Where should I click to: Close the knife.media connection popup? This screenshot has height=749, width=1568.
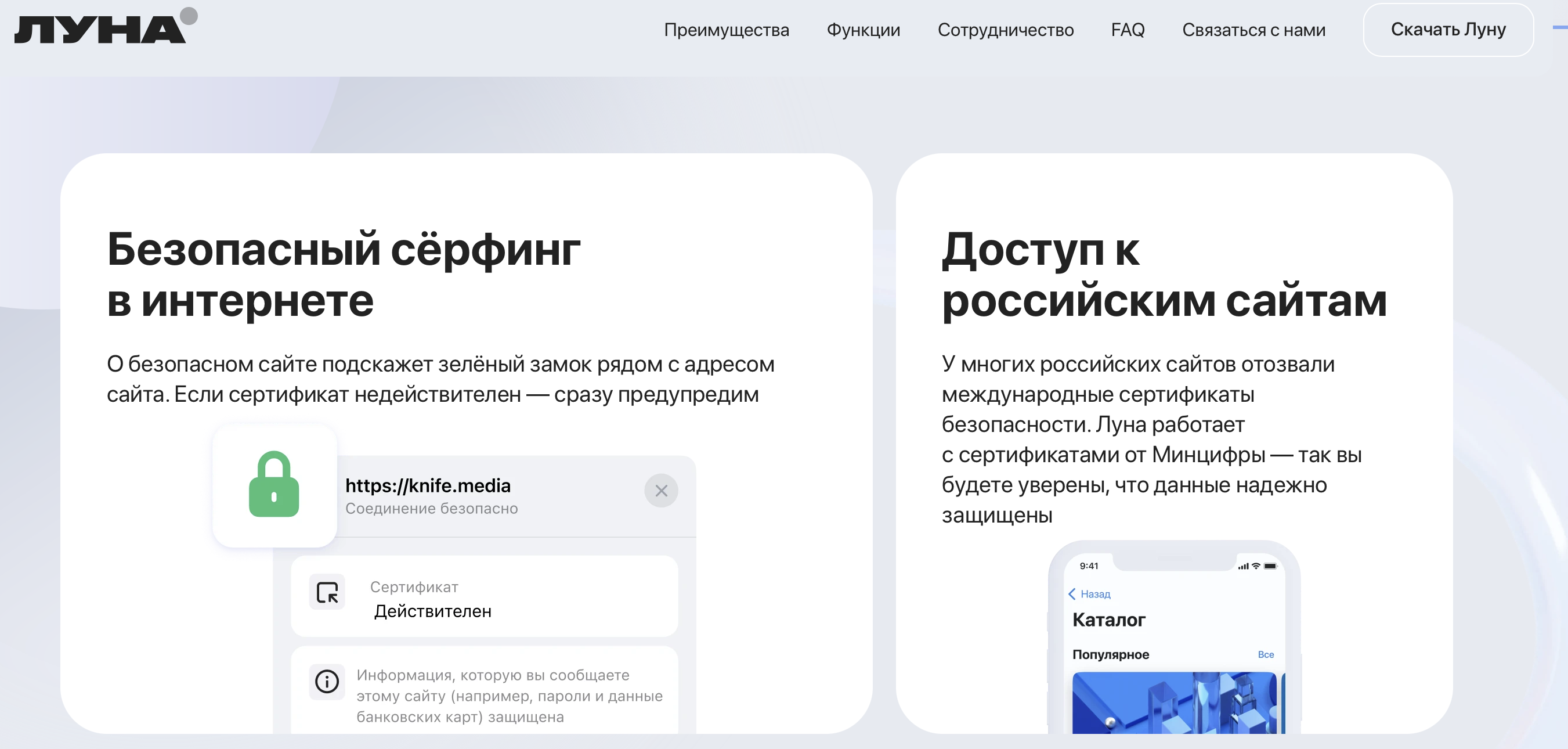[663, 490]
